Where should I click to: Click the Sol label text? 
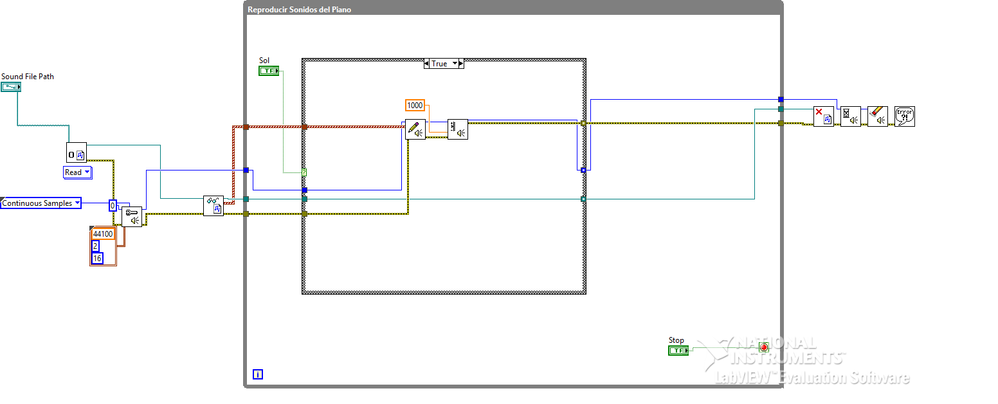[264, 60]
